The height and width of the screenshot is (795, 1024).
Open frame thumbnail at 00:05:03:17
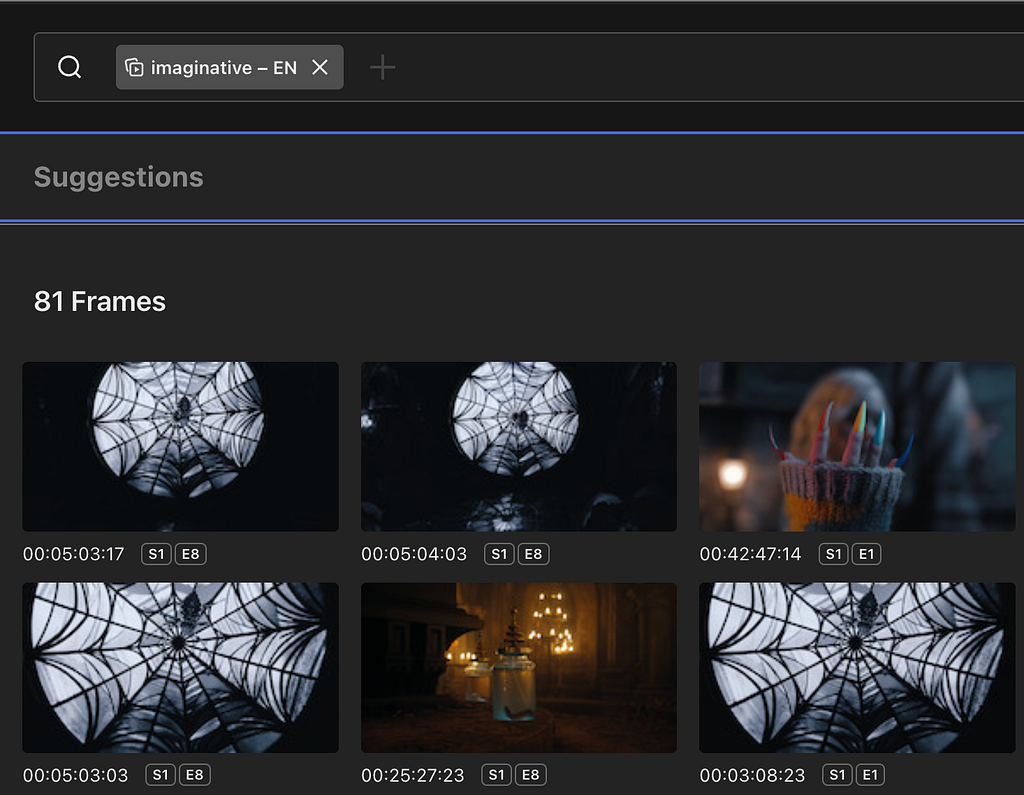pos(180,447)
